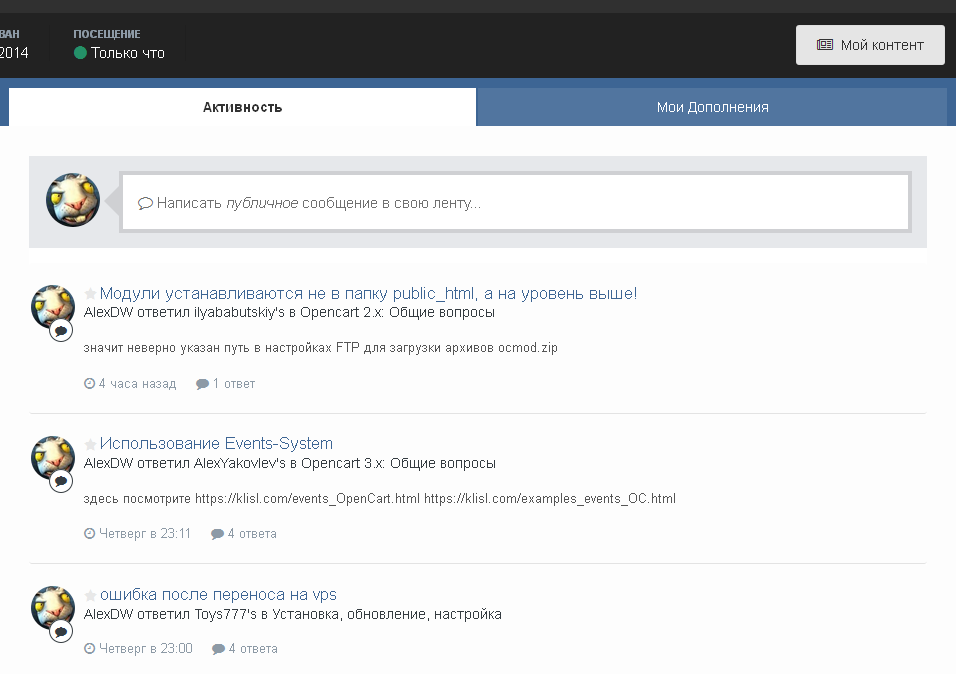Image resolution: width=956 pixels, height=674 pixels.
Task: Click the '4 часа назад' timestamp
Action: [x=137, y=384]
